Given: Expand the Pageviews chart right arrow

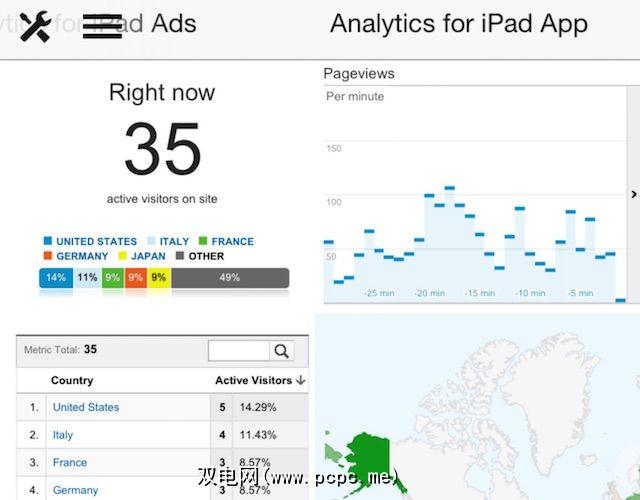Looking at the screenshot, I should (x=634, y=194).
